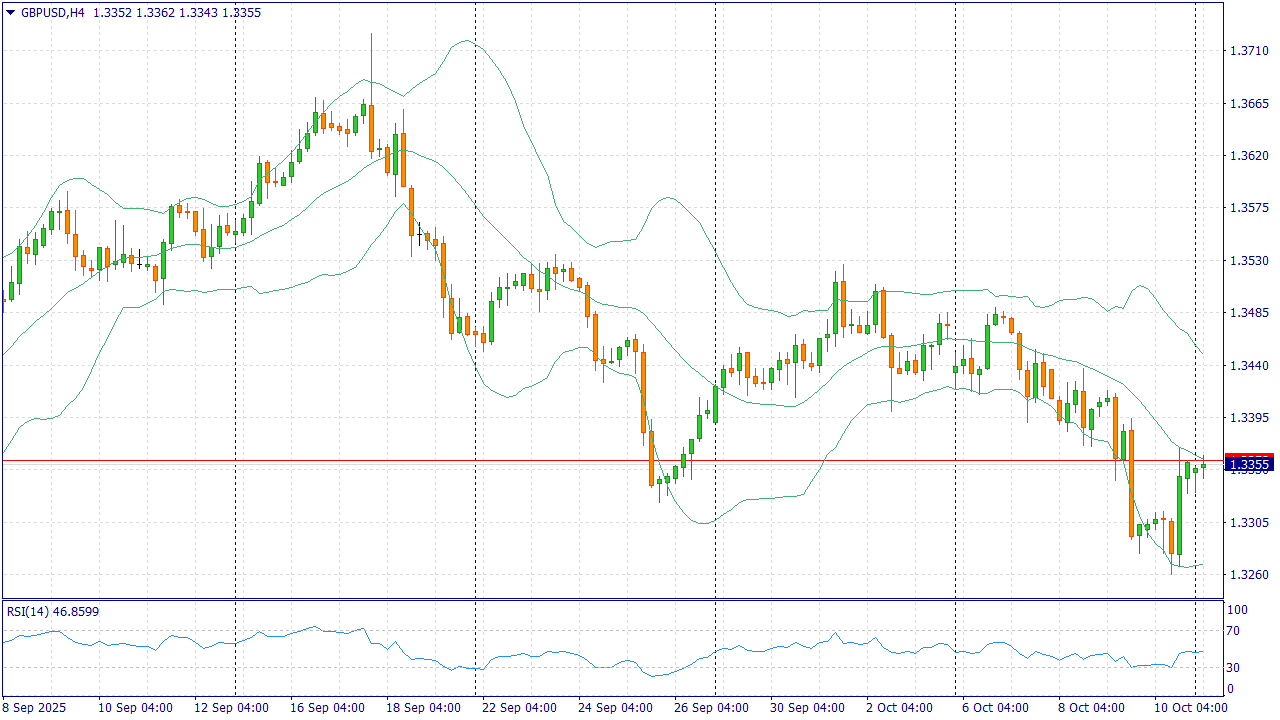
Task: Select the 10 Oct 04:00 time label
Action: coord(1190,708)
